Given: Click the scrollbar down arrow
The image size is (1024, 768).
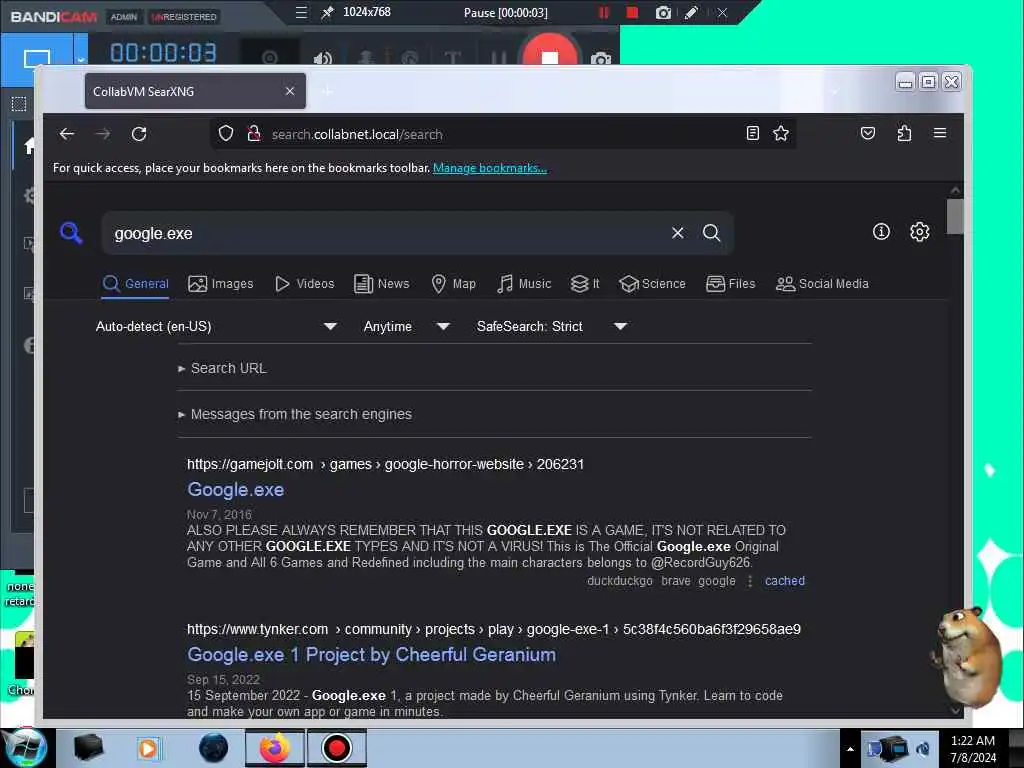Looking at the screenshot, I should click(955, 710).
